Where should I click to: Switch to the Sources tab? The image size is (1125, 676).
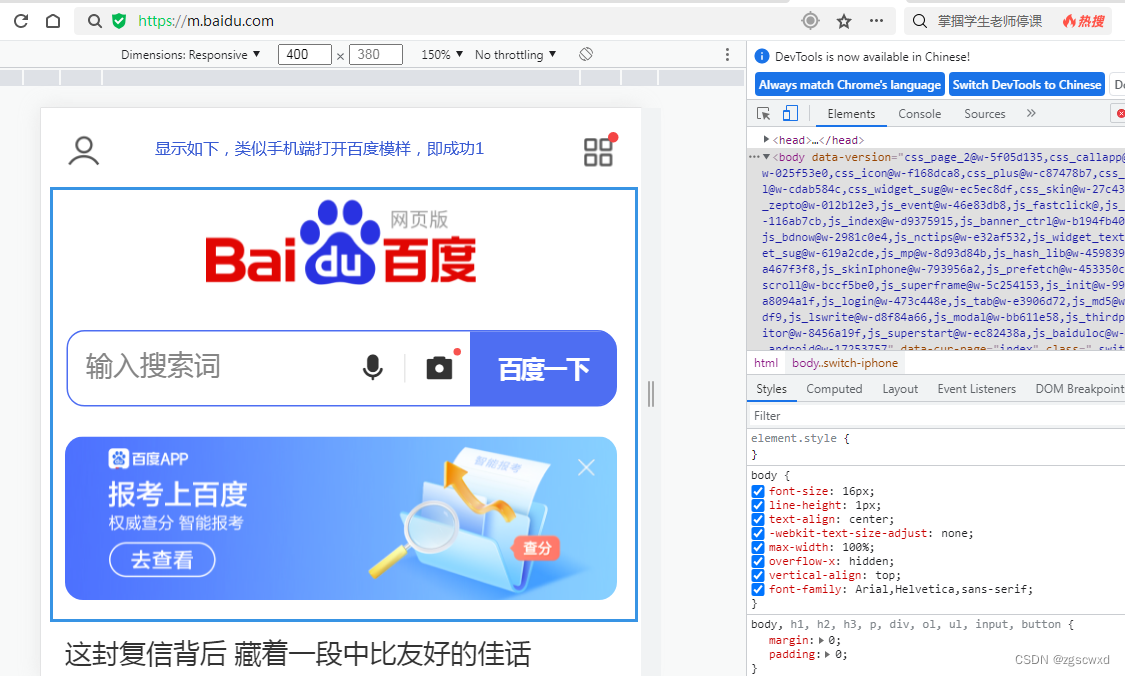[984, 113]
